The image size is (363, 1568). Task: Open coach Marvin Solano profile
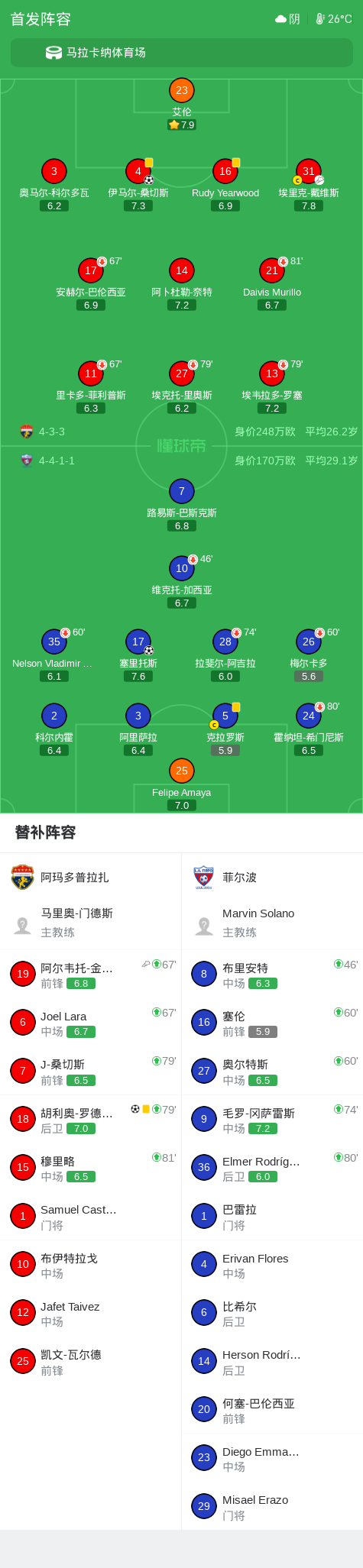pos(272,923)
